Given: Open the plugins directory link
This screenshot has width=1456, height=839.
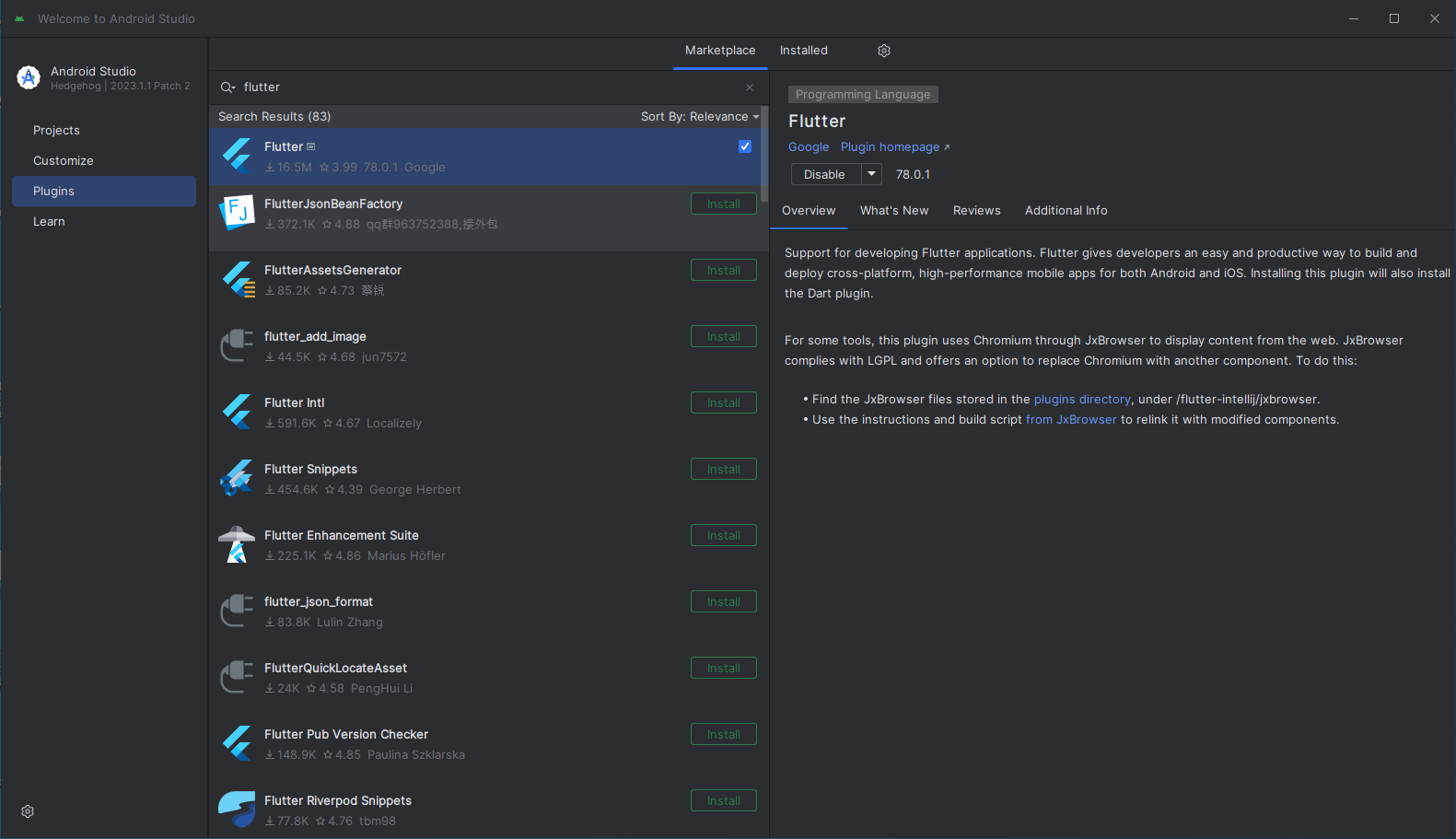Looking at the screenshot, I should point(1082,400).
